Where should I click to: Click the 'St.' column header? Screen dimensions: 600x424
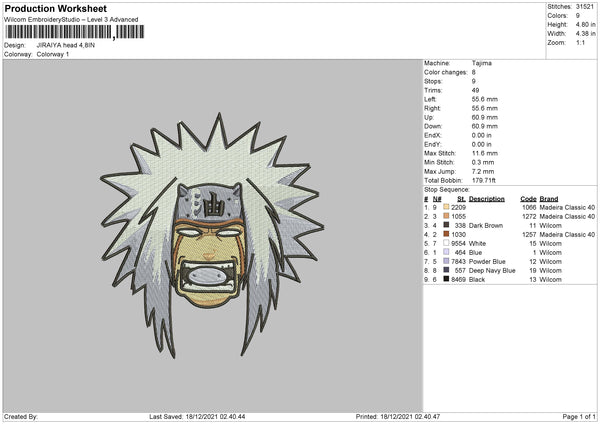click(461, 199)
